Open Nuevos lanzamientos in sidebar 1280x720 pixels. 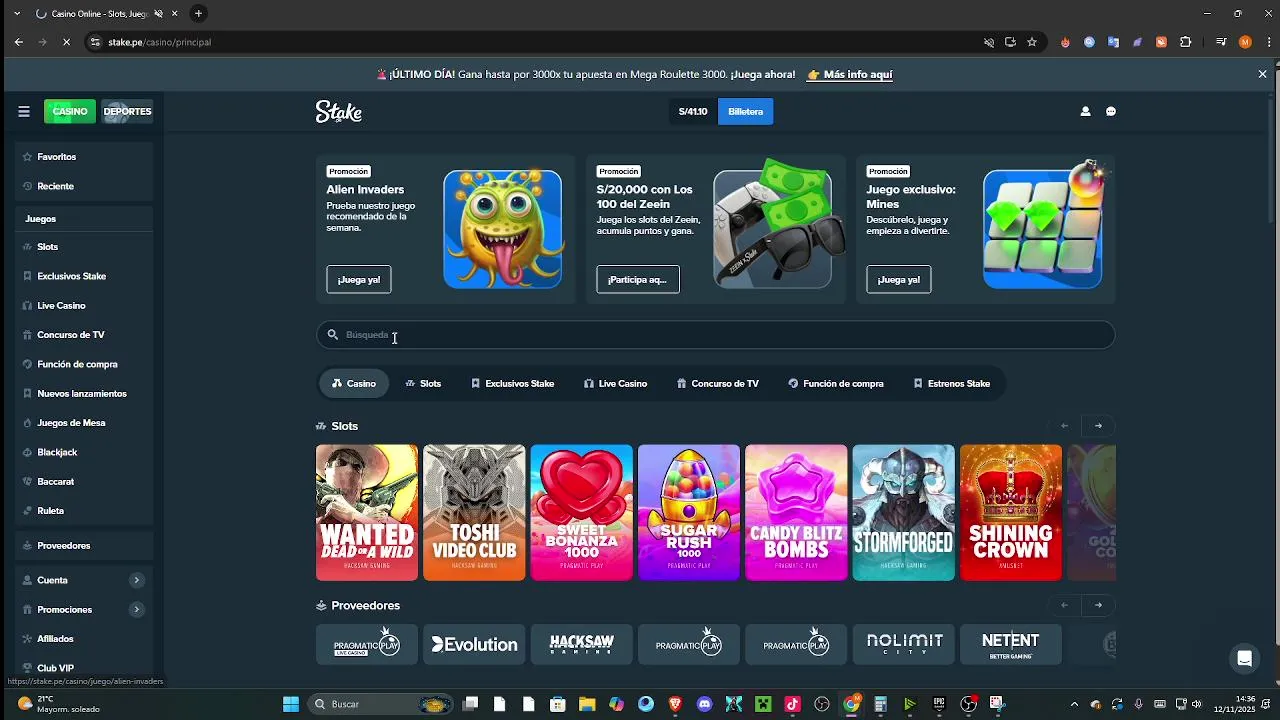point(85,393)
